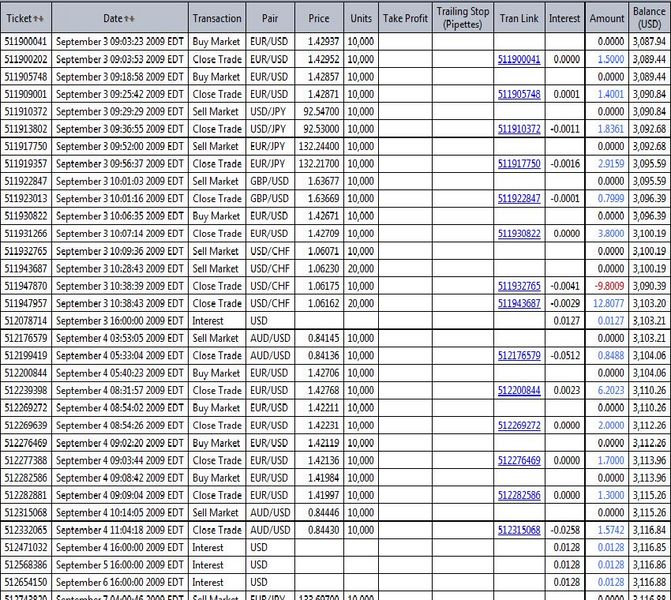
Task: Open the 511930822 trade link
Action: coord(519,233)
